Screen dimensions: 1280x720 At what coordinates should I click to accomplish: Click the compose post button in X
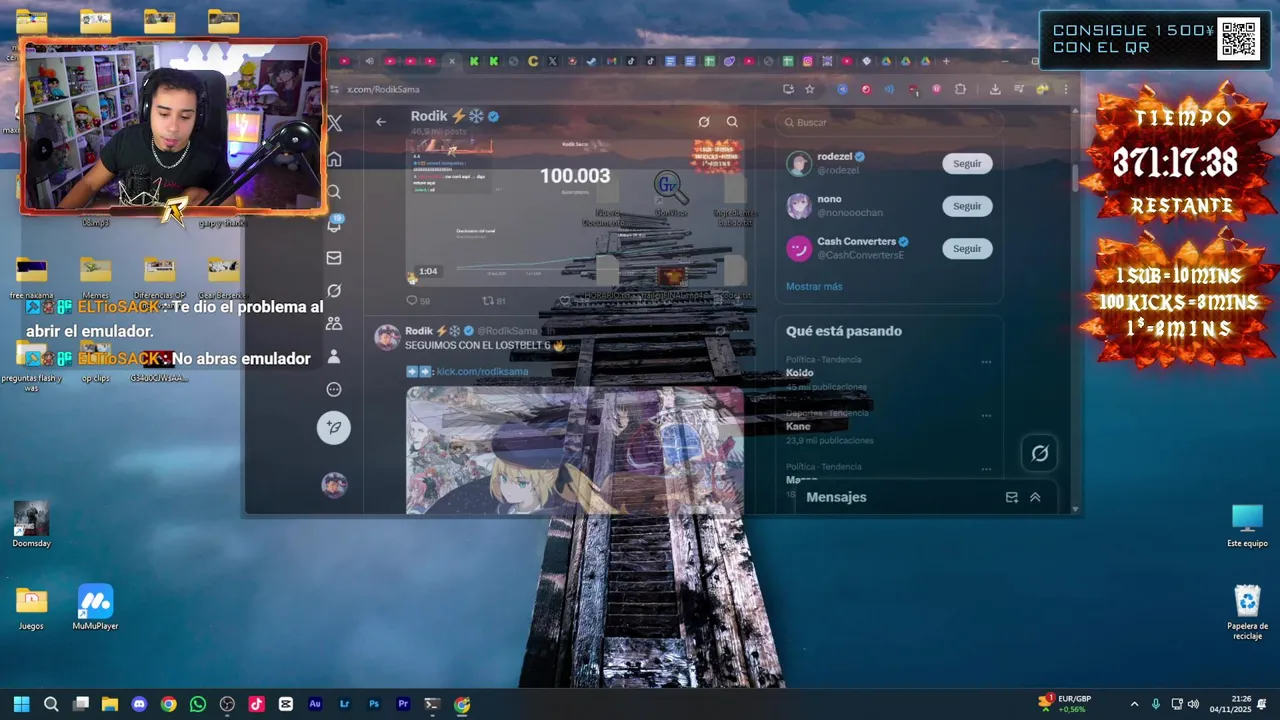[334, 427]
